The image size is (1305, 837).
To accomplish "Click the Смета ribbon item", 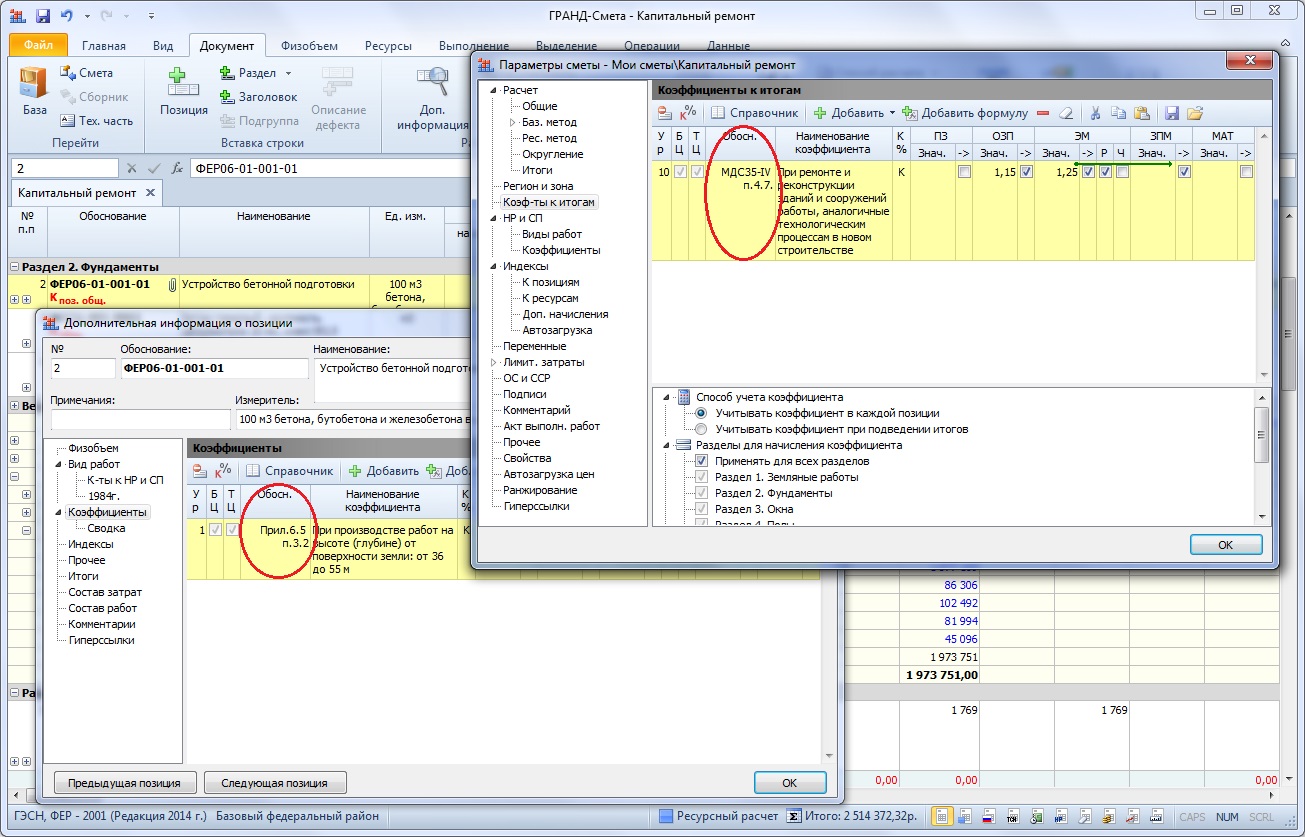I will [x=87, y=73].
